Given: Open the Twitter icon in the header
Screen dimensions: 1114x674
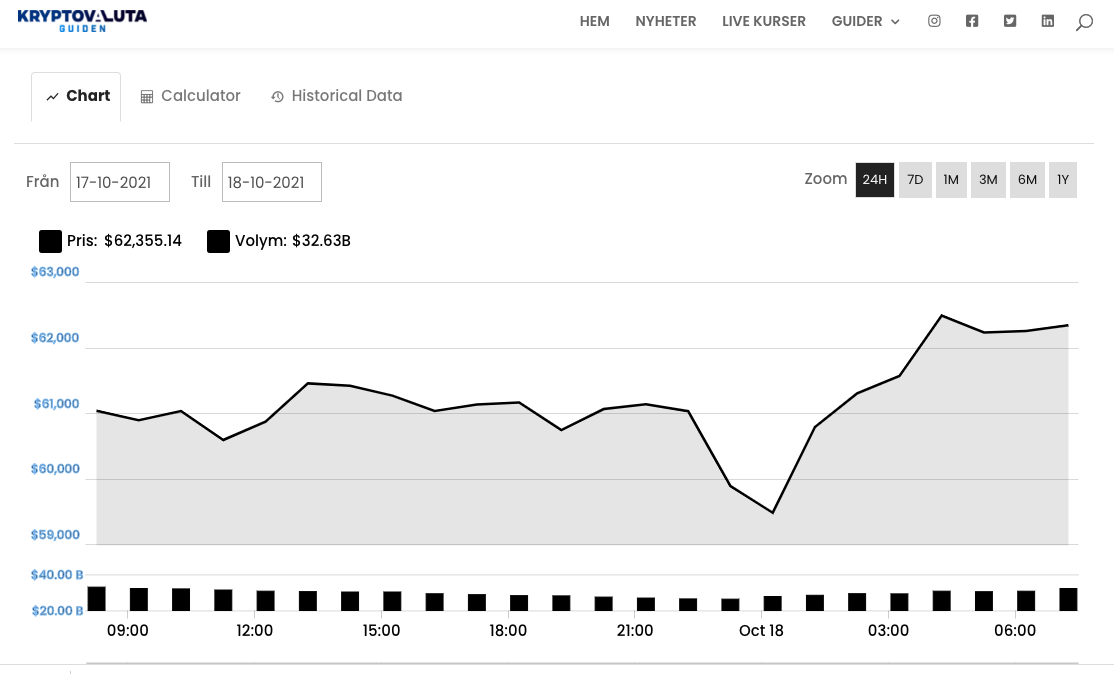Looking at the screenshot, I should 1009,20.
